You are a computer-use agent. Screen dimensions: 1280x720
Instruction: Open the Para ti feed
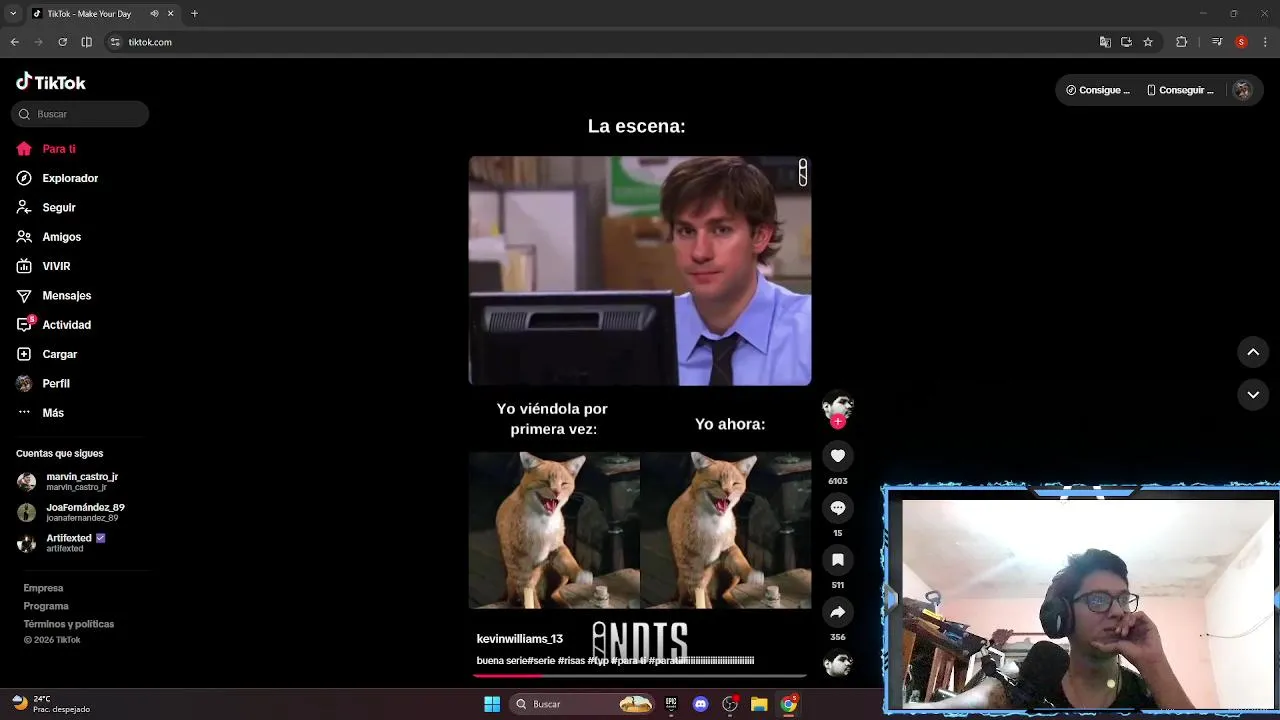[46, 149]
